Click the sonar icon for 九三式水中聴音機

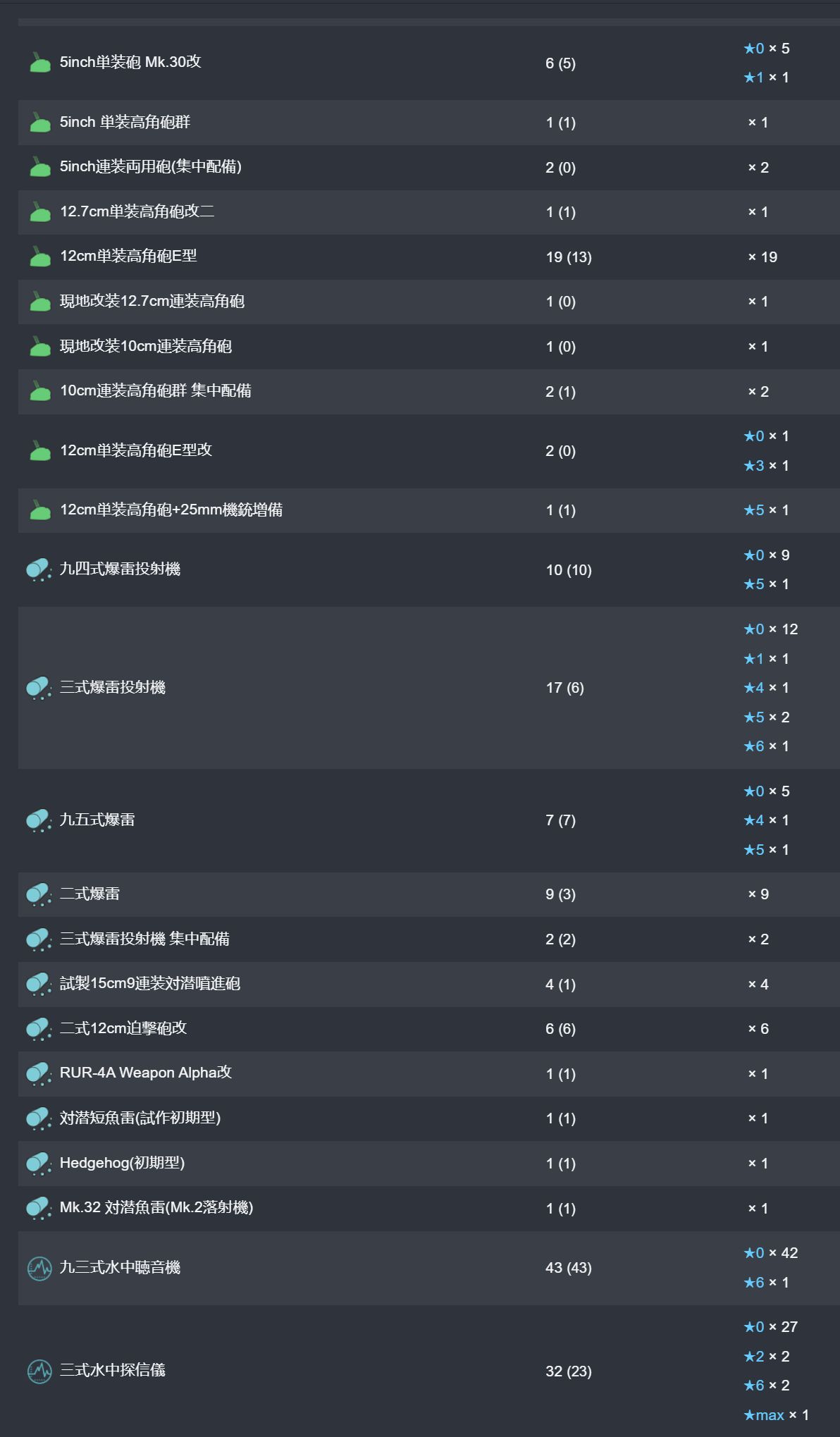pyautogui.click(x=39, y=1269)
